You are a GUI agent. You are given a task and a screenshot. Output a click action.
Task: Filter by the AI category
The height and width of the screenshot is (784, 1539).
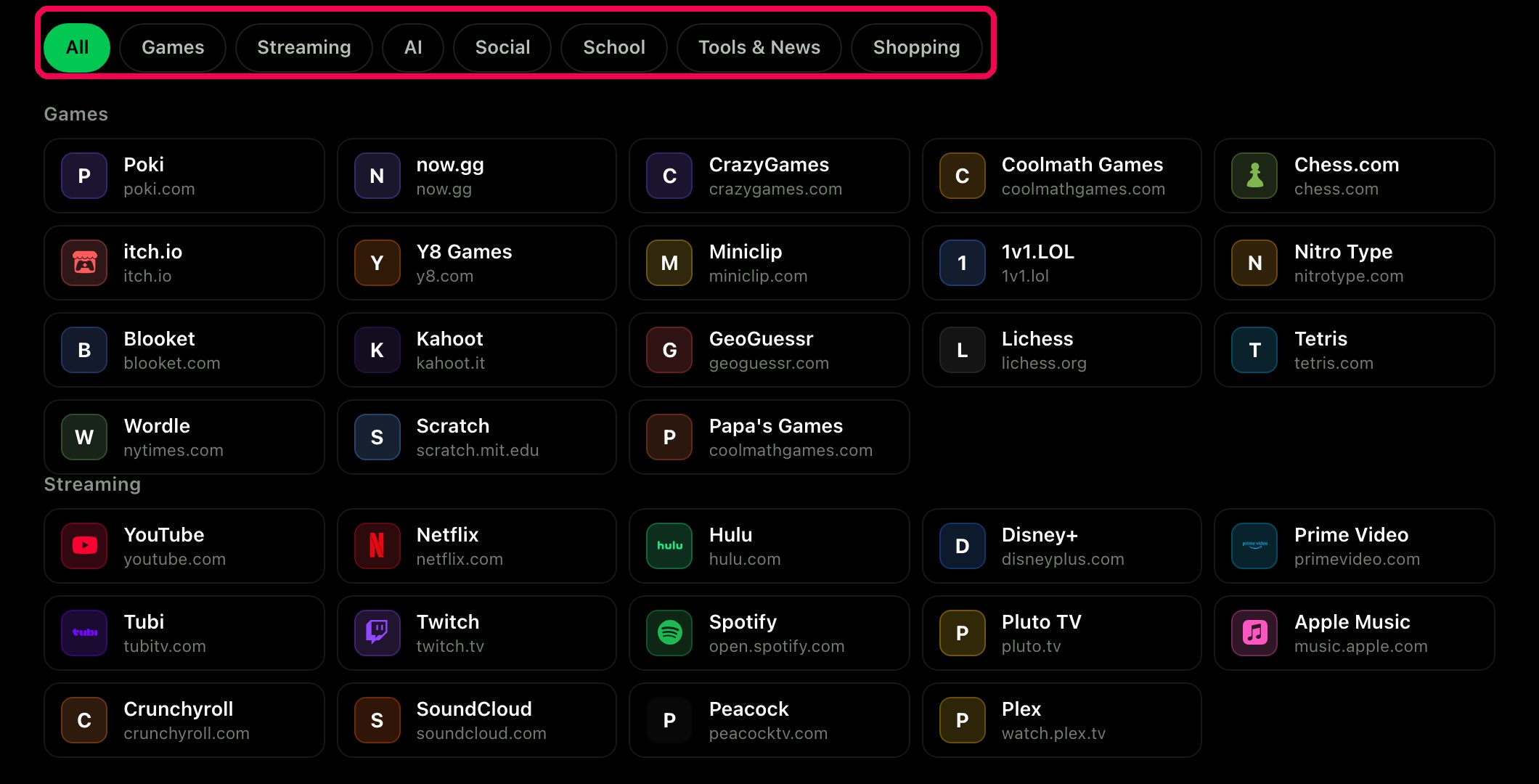413,48
